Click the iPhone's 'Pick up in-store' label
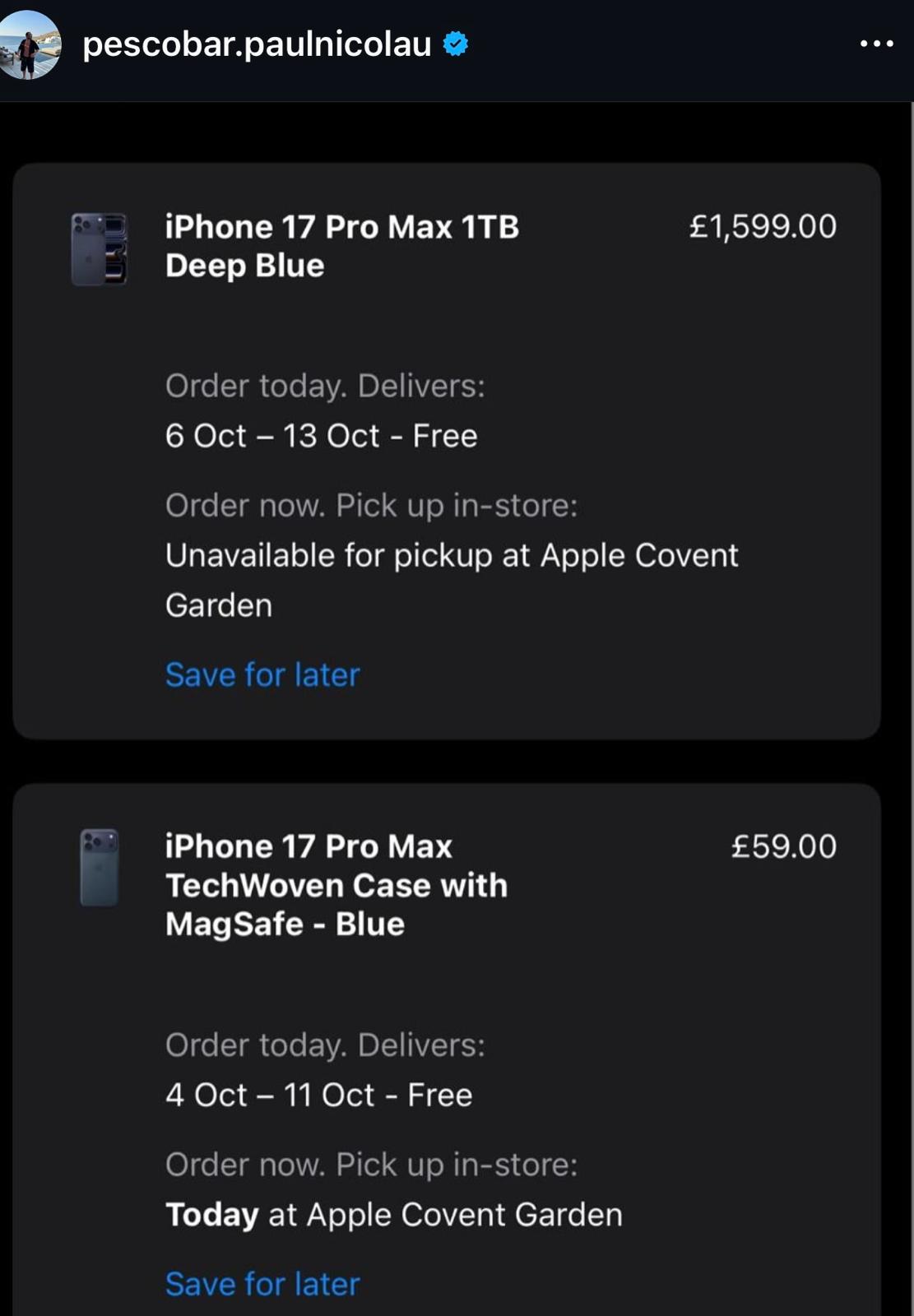 [371, 506]
